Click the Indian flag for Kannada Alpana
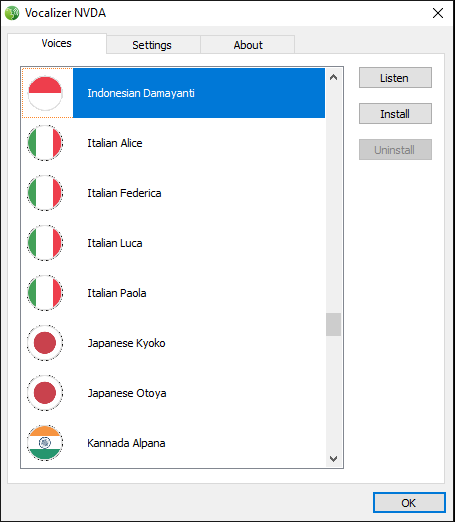This screenshot has width=455, height=522. (x=45, y=443)
